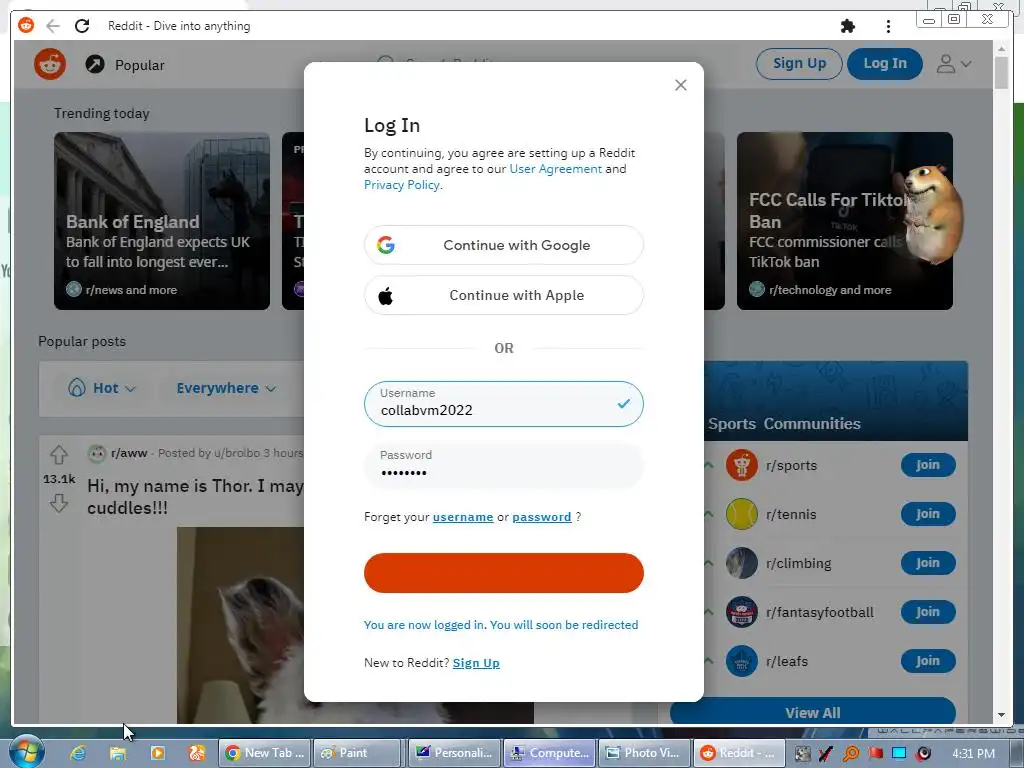This screenshot has height=768, width=1024.
Task: Open FCC Calls For TikTok Ban card
Action: [844, 221]
